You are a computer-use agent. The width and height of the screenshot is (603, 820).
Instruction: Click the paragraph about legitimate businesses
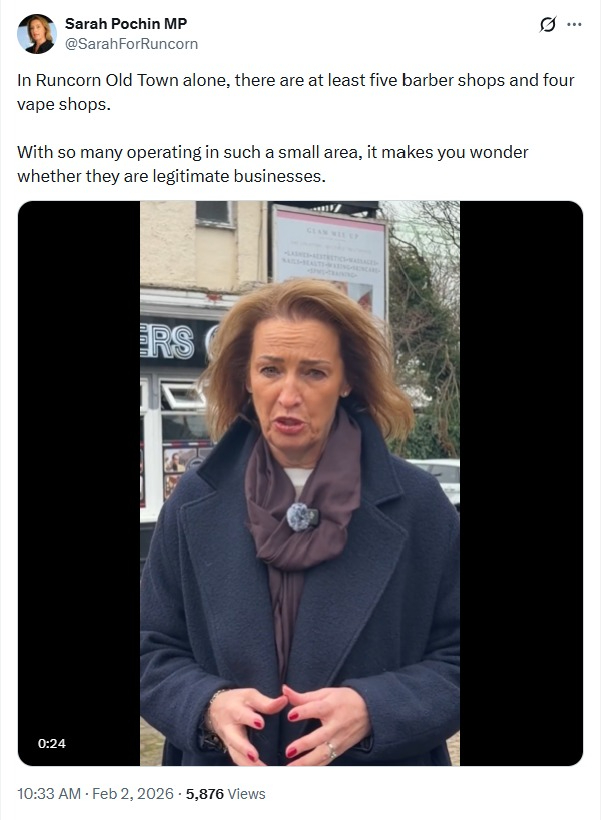click(x=272, y=164)
